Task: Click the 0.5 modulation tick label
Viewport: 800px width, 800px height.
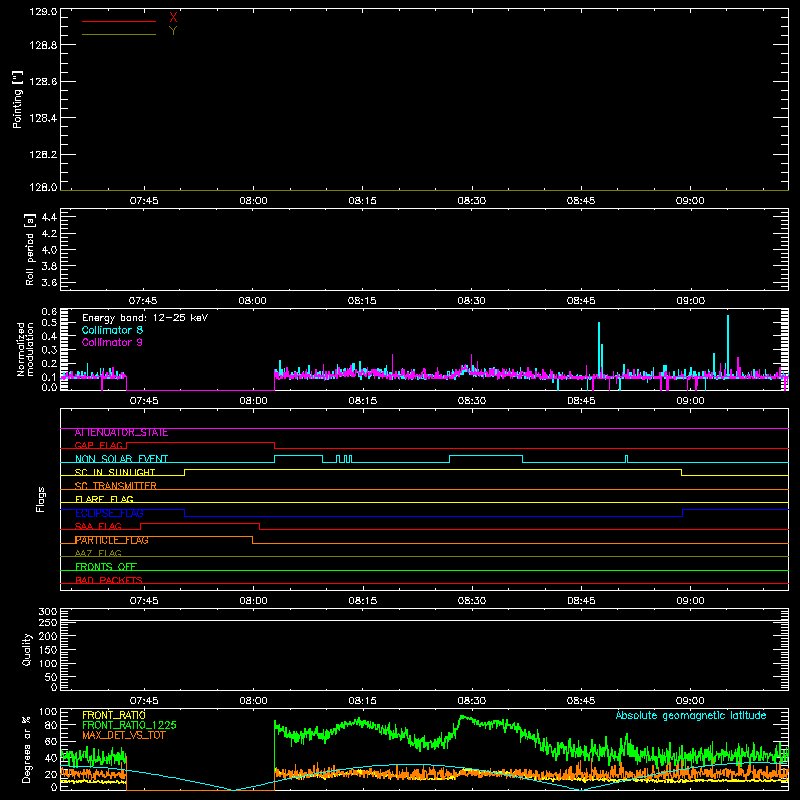Action: pos(49,323)
